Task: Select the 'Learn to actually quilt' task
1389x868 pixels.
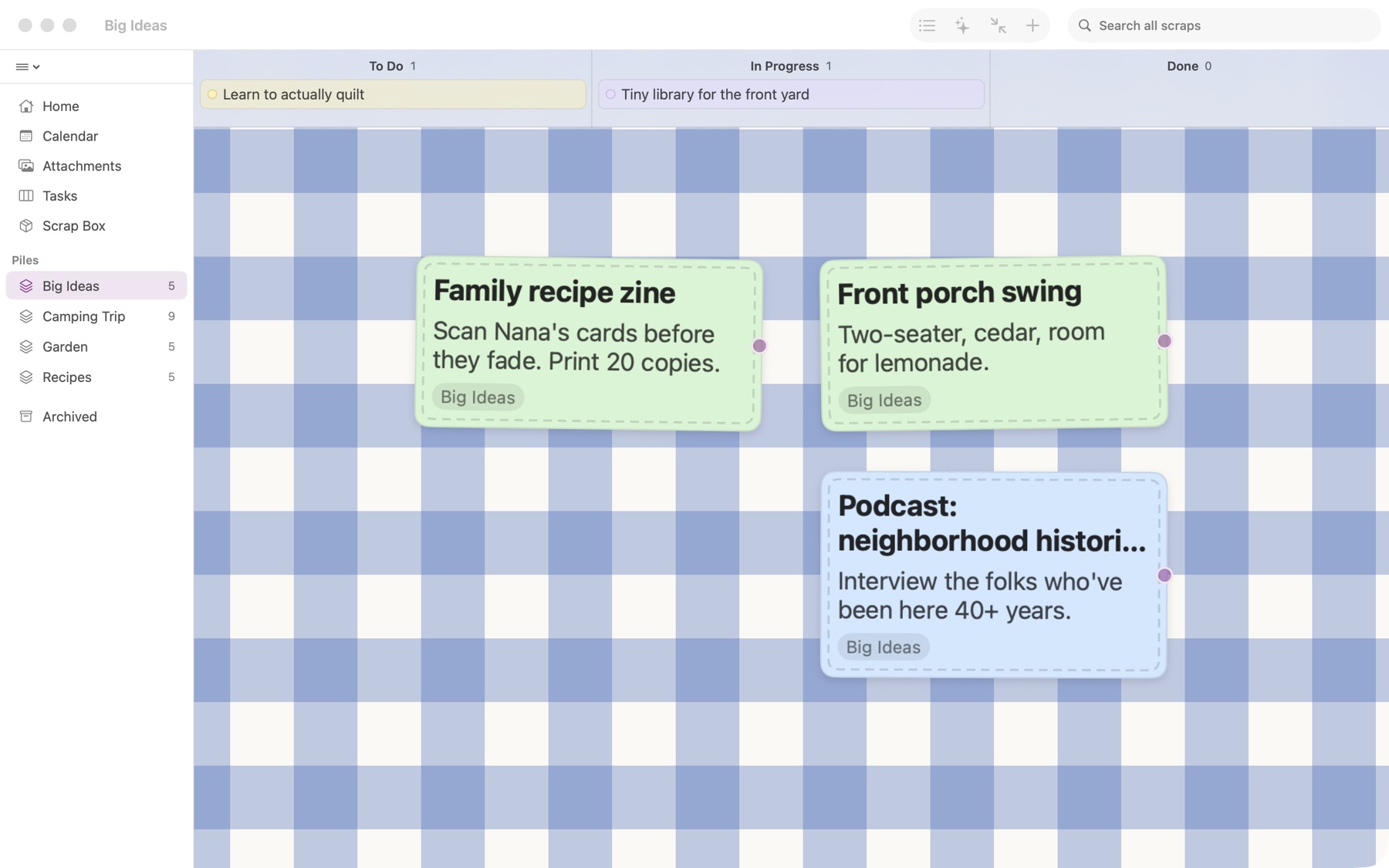Action: click(x=393, y=94)
